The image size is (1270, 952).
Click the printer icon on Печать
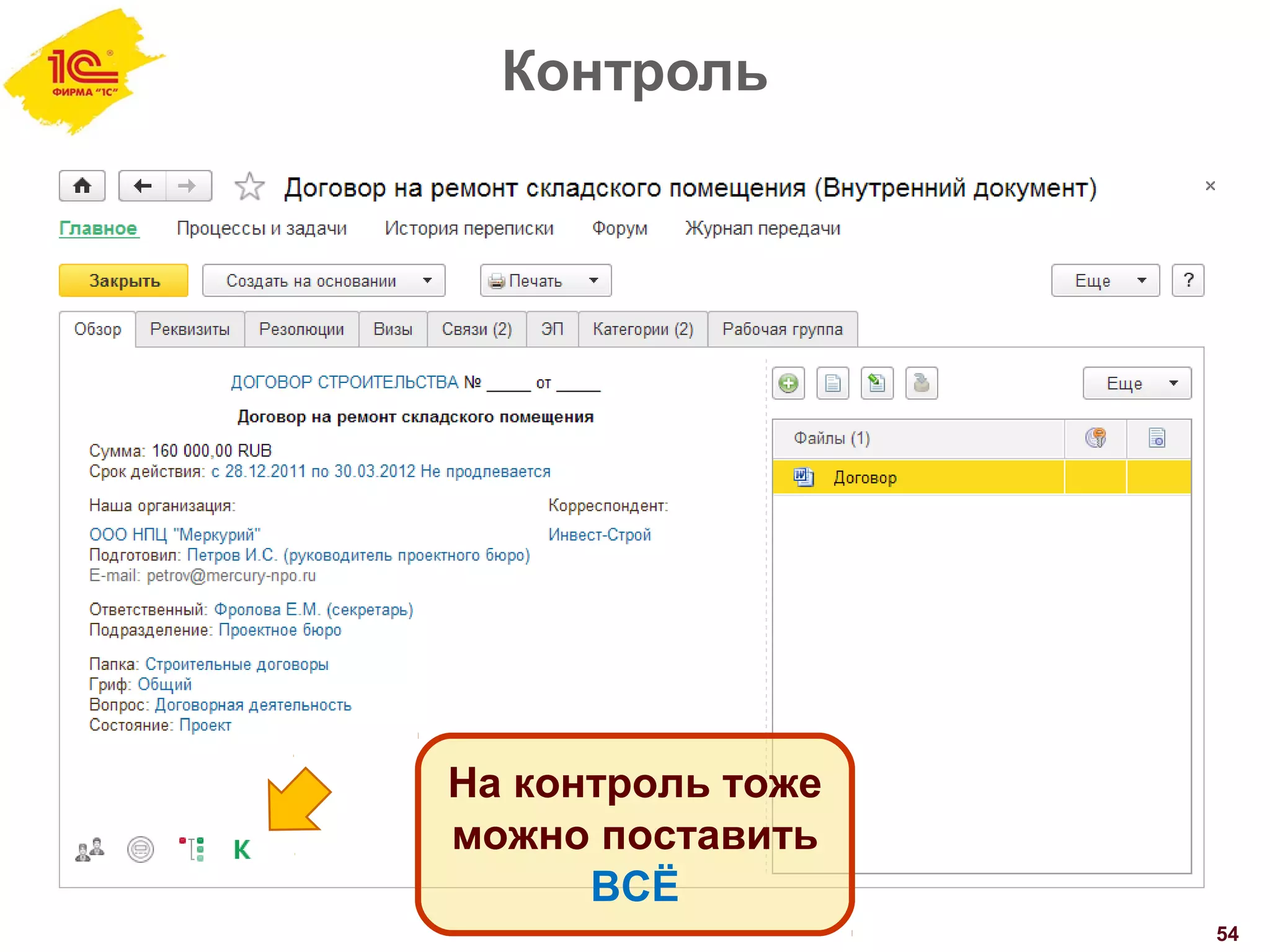(x=497, y=281)
